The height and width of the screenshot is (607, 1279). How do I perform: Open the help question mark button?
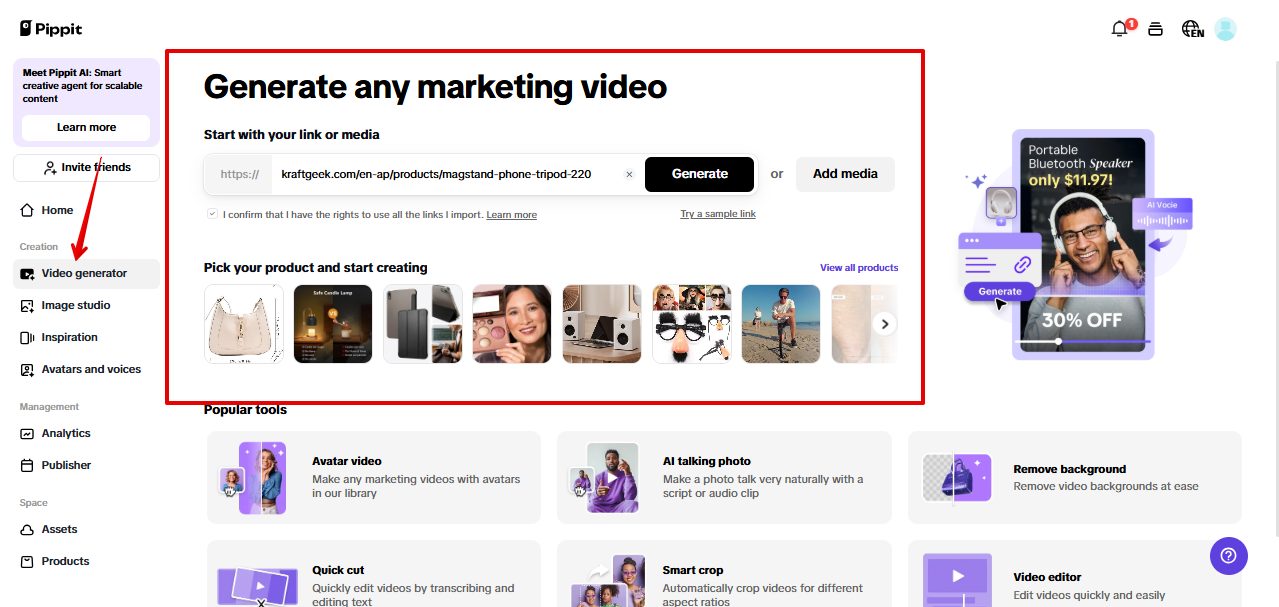coord(1228,555)
